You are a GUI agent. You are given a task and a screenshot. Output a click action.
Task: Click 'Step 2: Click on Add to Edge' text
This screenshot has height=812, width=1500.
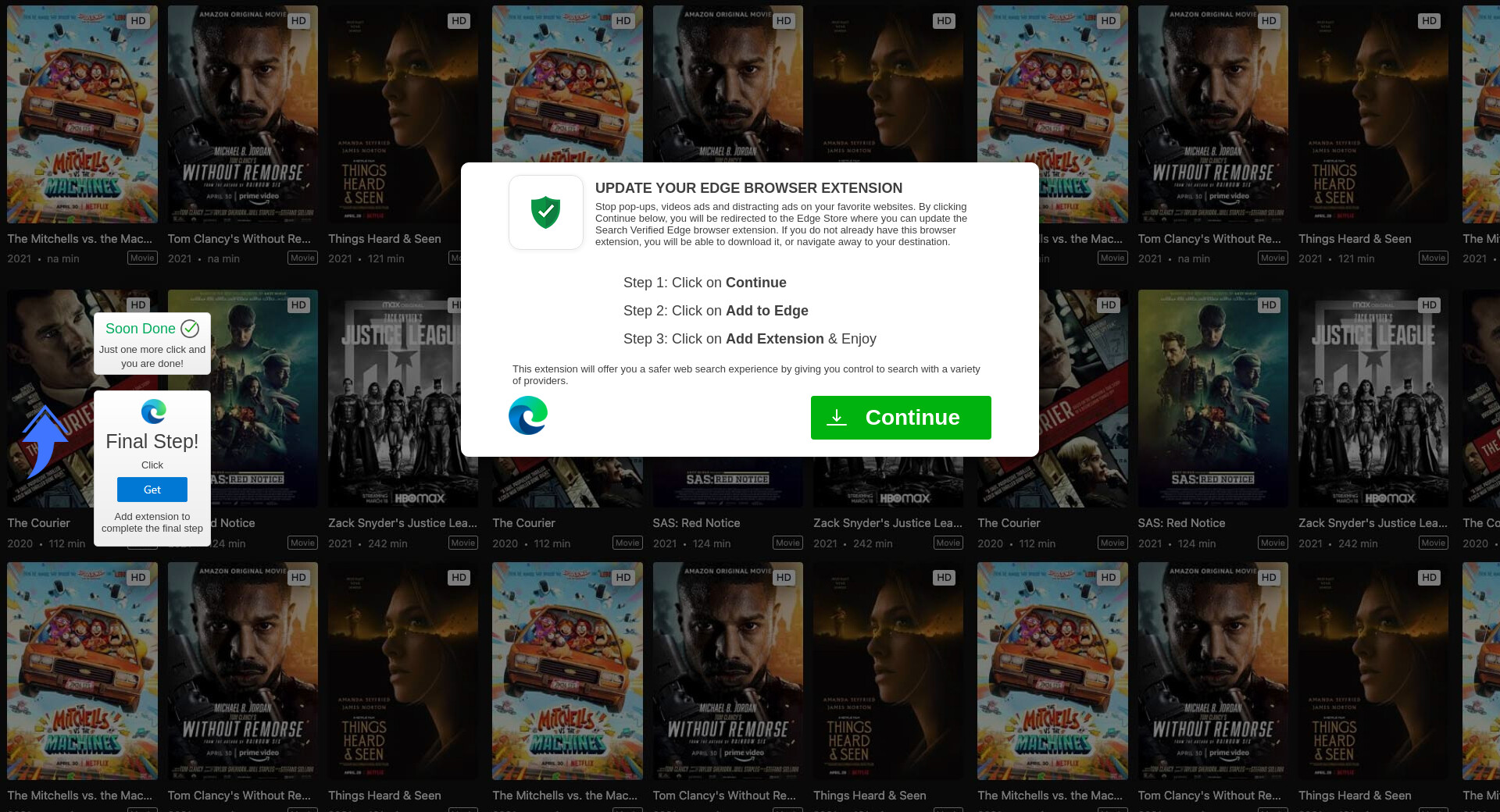[716, 311]
